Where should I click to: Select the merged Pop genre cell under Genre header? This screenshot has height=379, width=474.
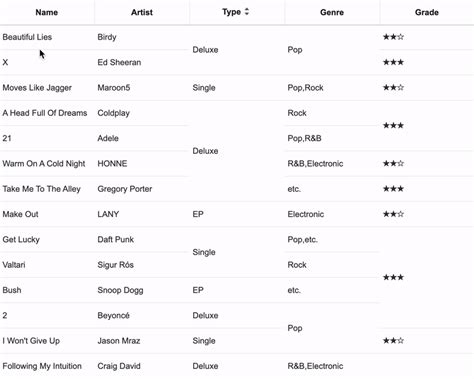tap(332, 50)
